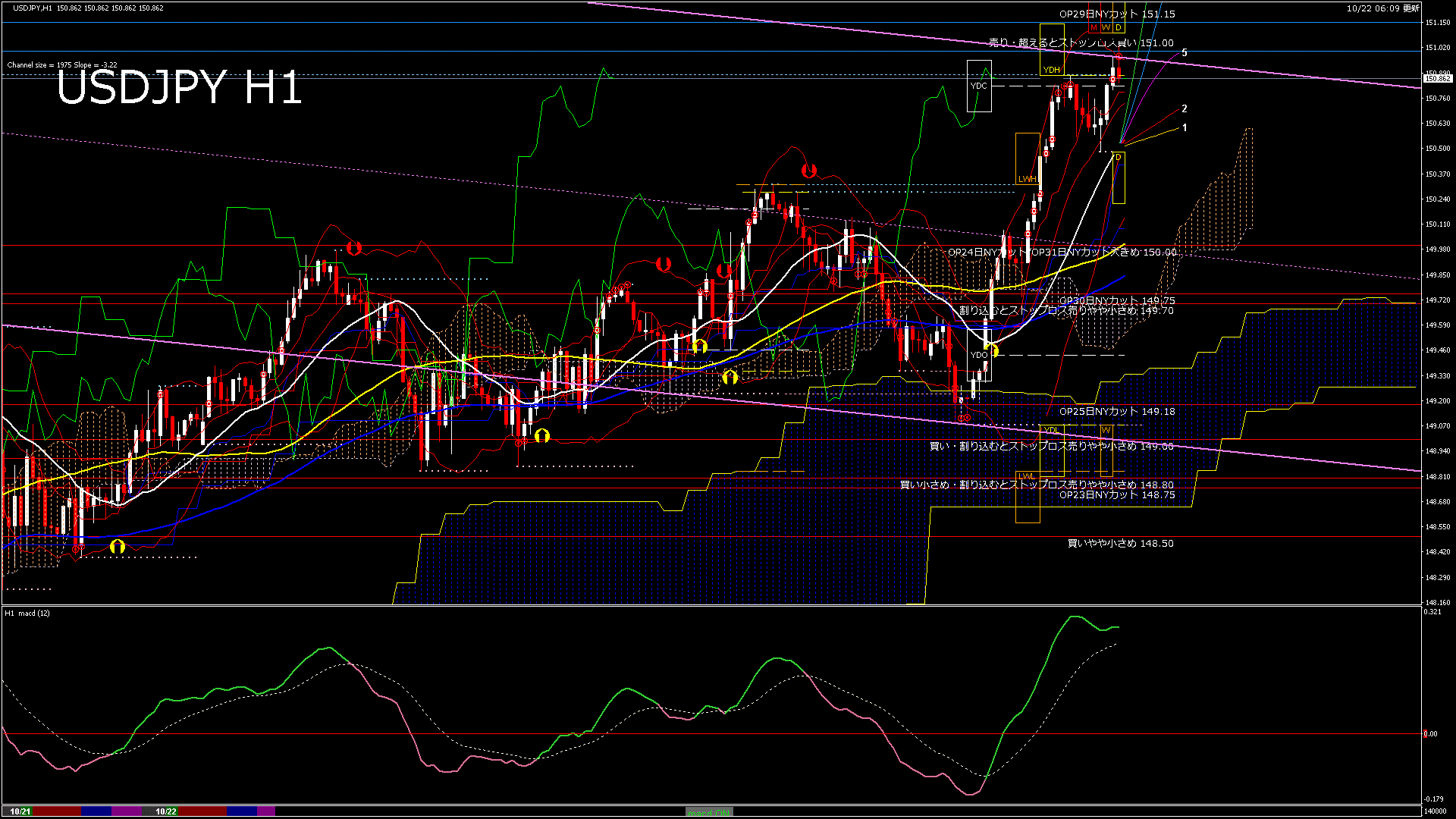Click the 買いやや小さめ 148.50 label
1456x819 pixels.
[x=1120, y=543]
